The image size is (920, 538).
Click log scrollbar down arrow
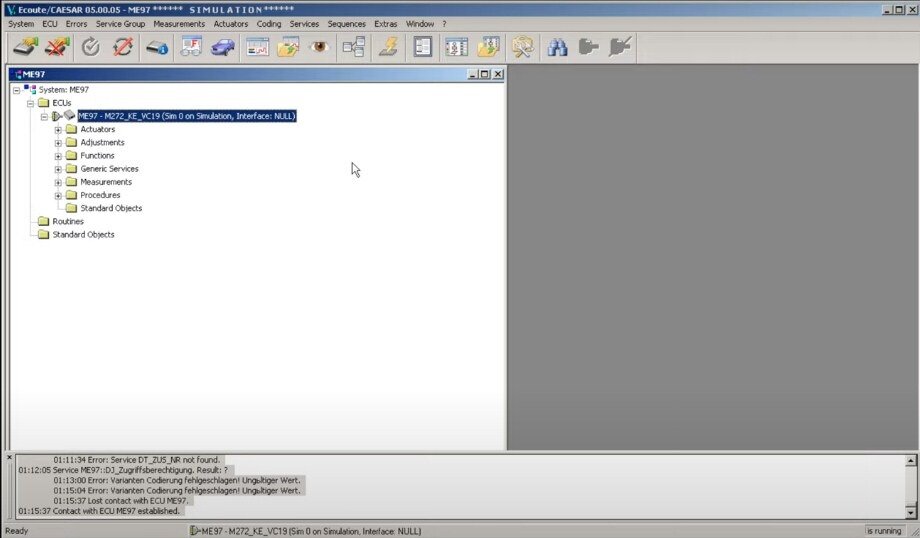[911, 513]
